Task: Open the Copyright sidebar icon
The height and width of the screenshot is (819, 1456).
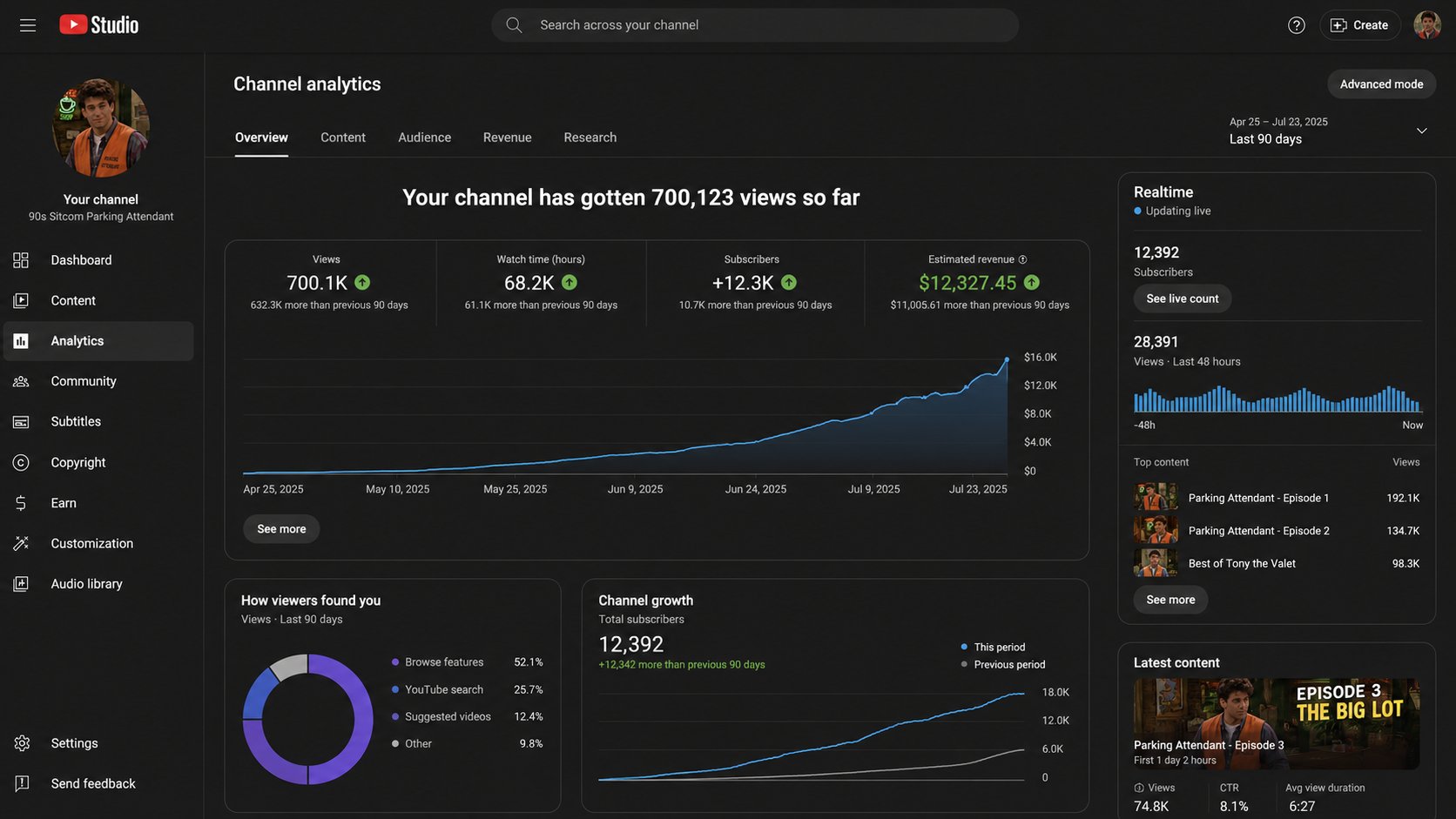Action: pos(21,462)
